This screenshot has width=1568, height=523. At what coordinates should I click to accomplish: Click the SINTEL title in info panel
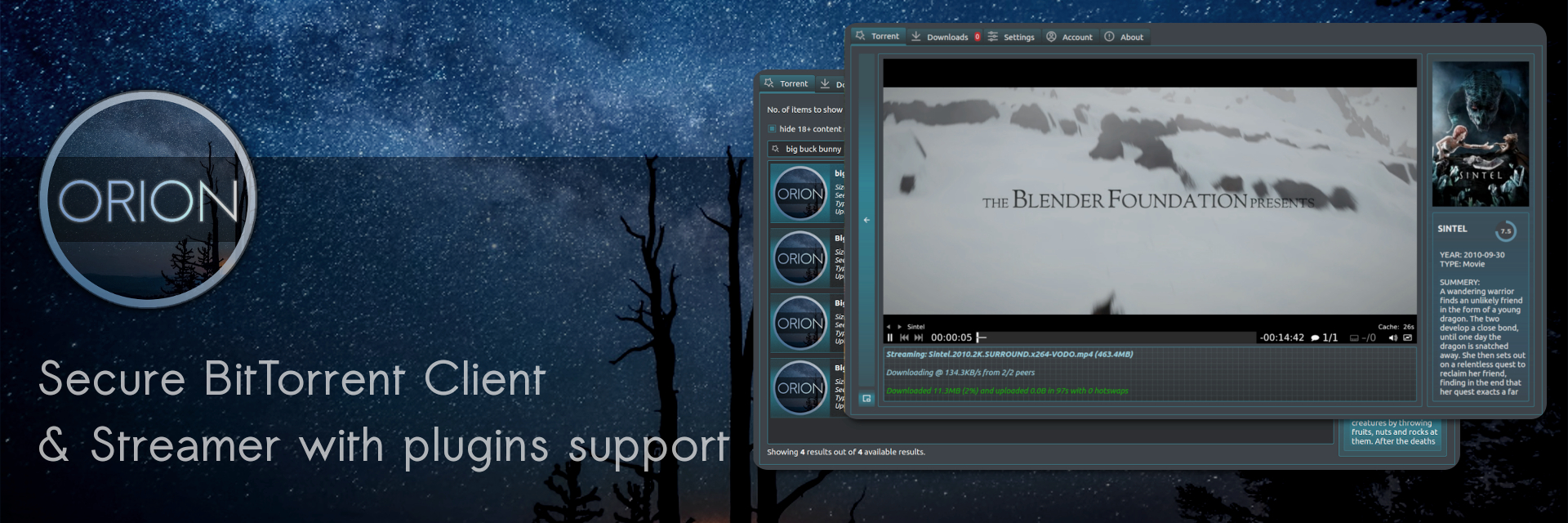coord(1452,229)
